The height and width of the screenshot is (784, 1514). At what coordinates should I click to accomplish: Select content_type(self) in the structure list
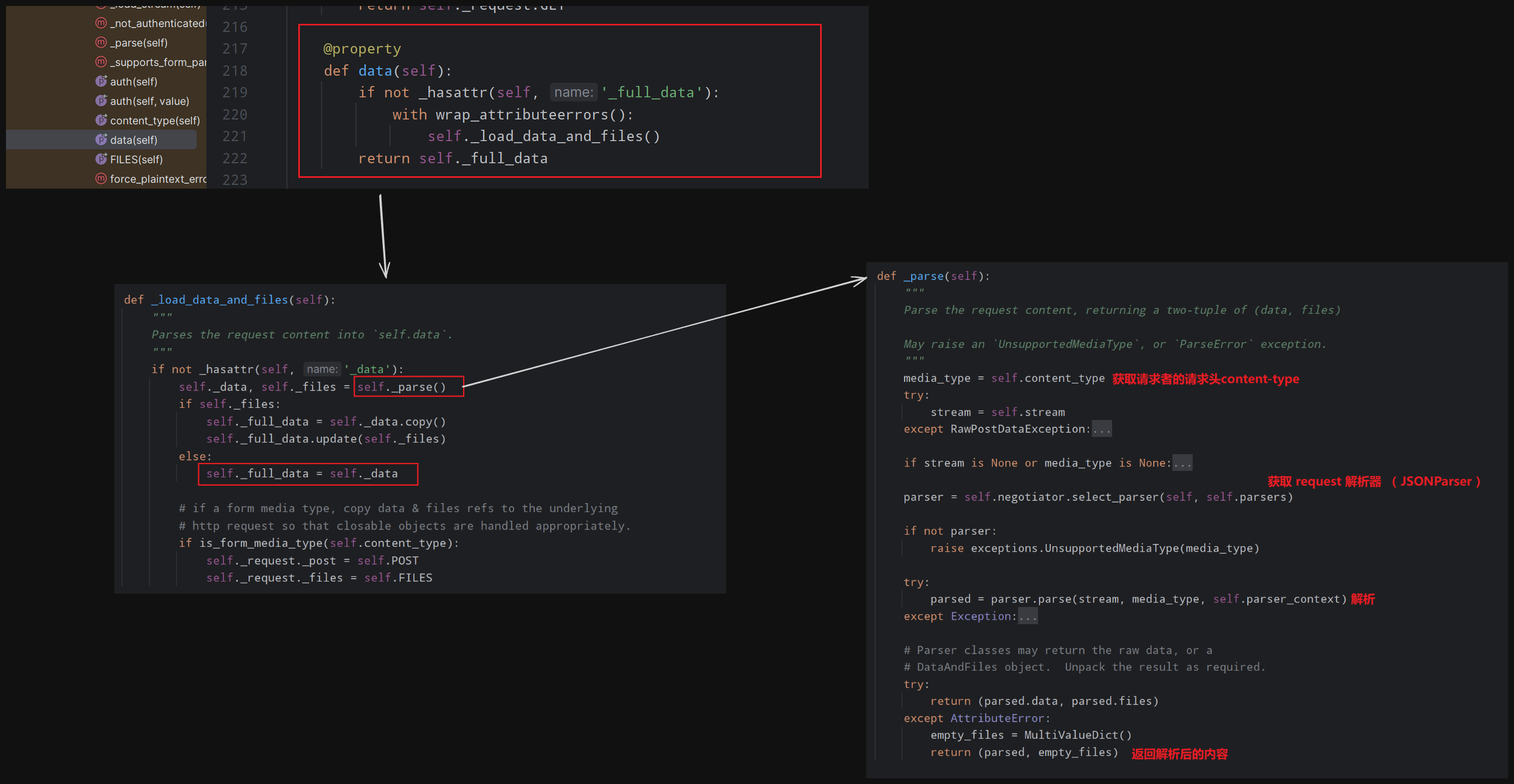155,120
